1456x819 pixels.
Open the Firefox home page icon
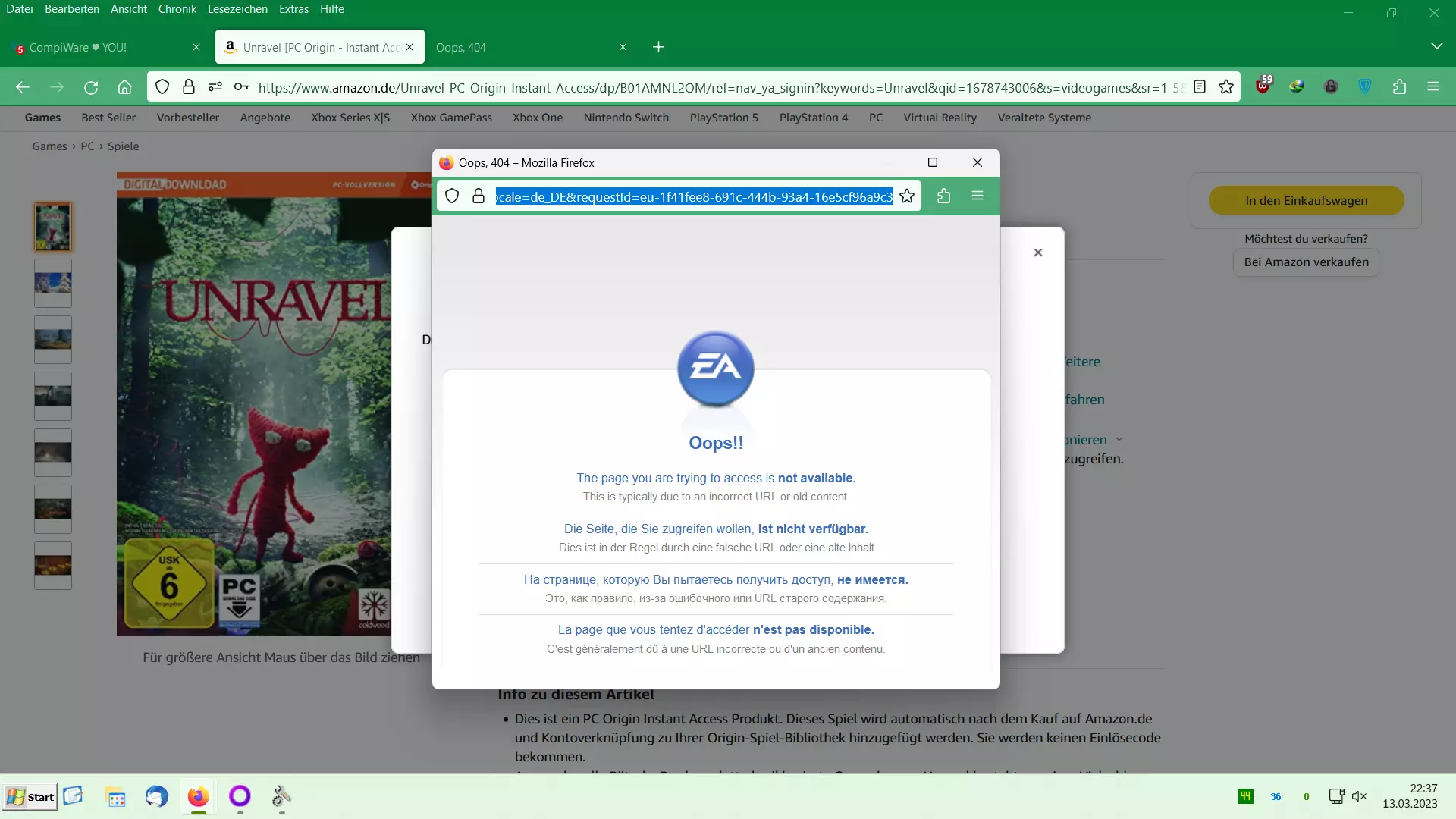click(x=124, y=87)
